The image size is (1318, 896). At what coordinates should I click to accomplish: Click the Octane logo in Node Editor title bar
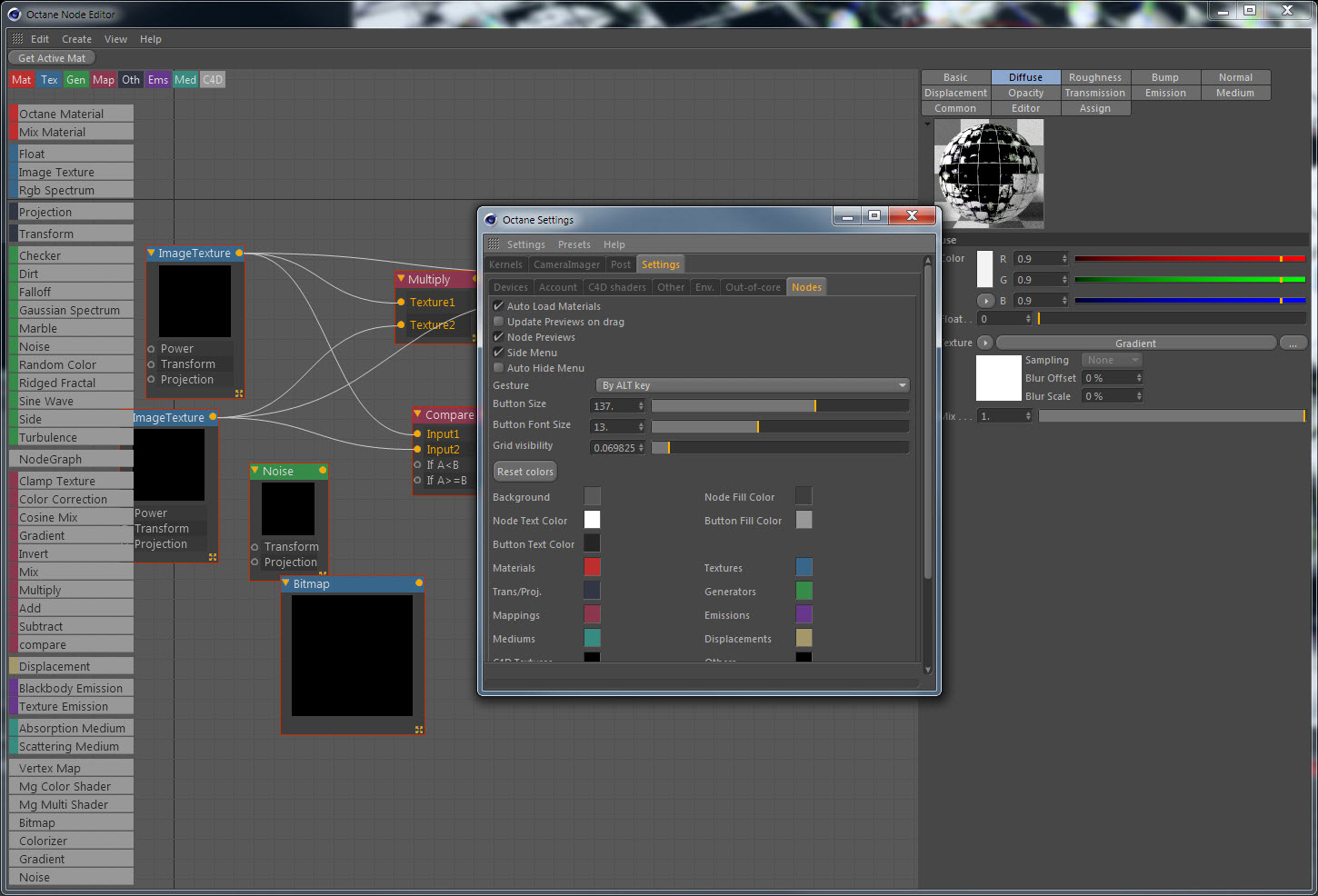pos(14,14)
